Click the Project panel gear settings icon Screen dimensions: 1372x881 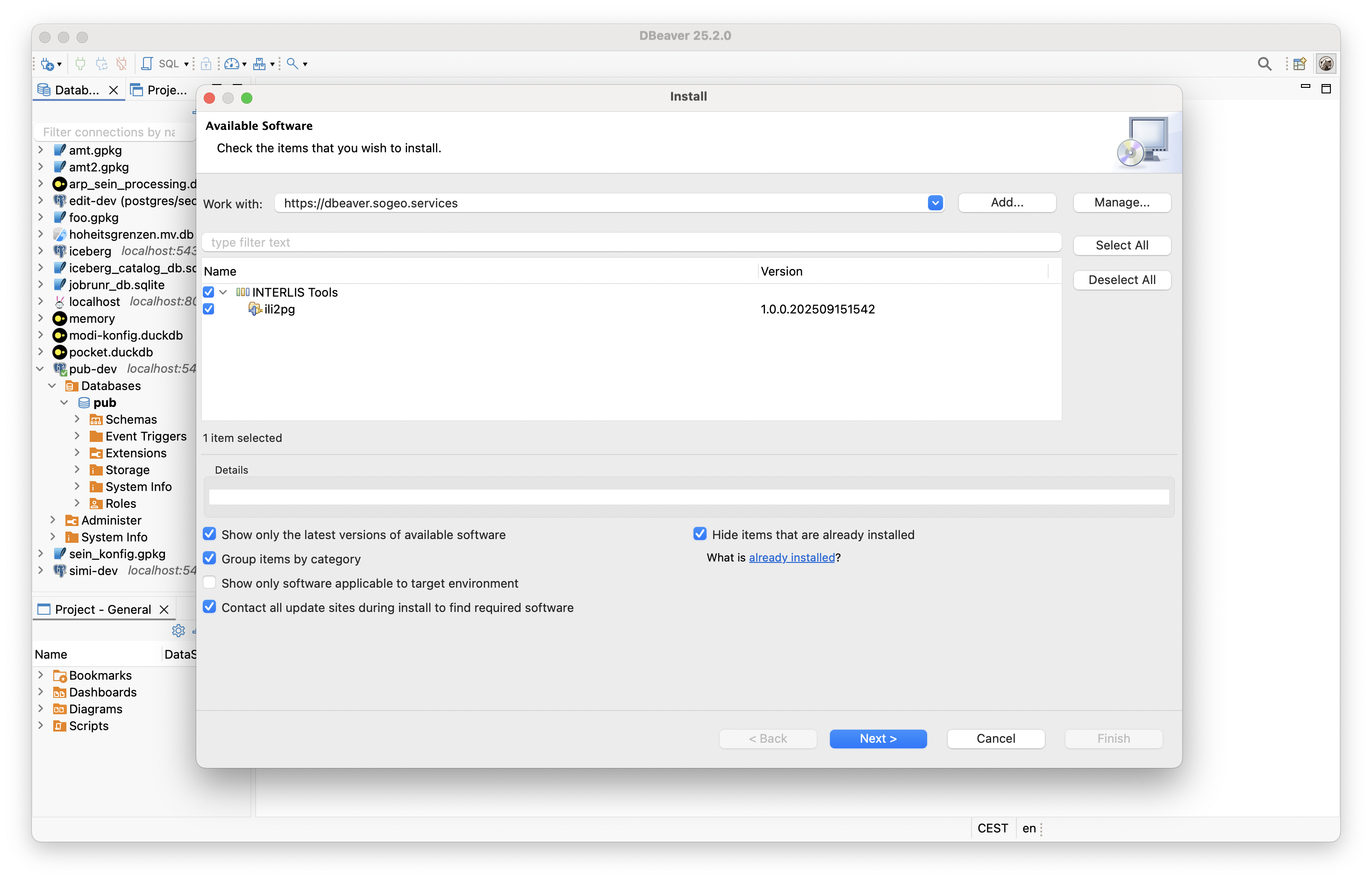[x=178, y=631]
